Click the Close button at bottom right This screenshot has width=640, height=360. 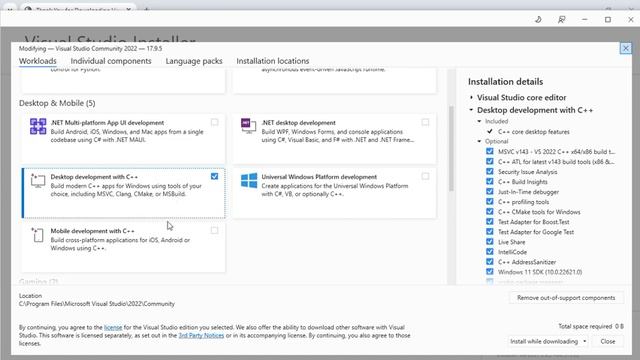coord(608,341)
